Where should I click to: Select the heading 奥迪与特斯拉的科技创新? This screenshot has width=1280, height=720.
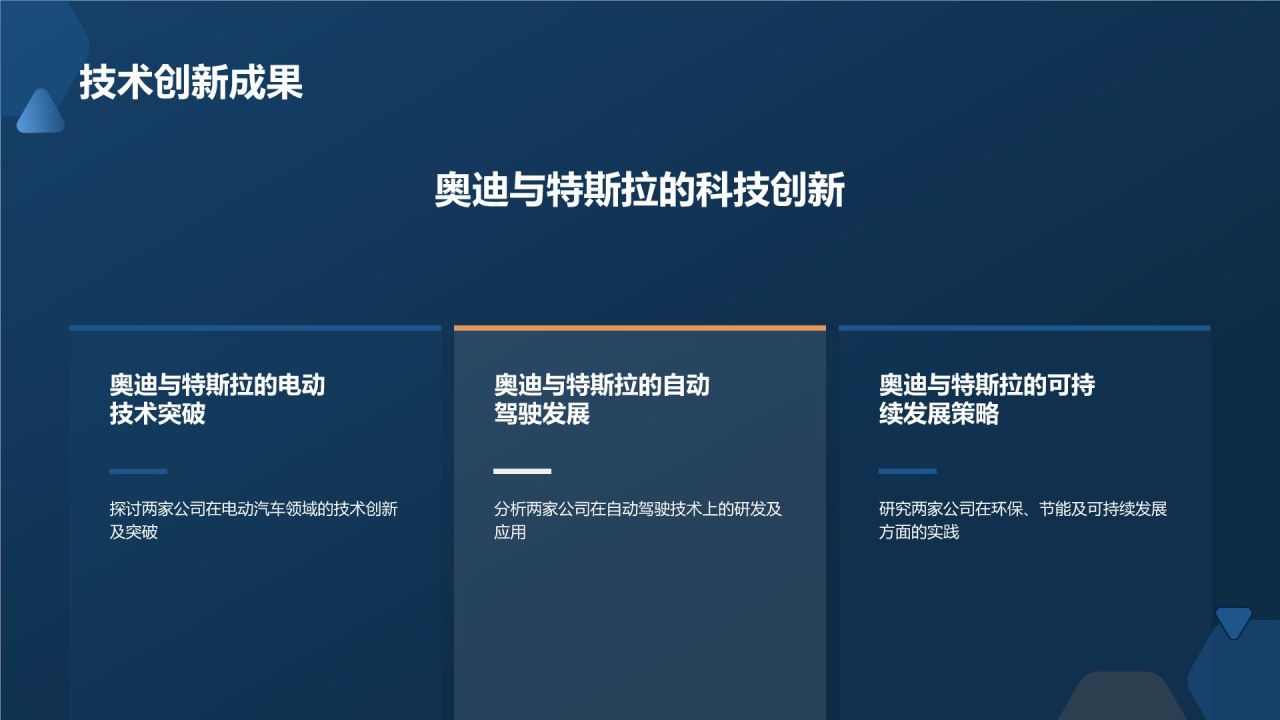click(640, 190)
